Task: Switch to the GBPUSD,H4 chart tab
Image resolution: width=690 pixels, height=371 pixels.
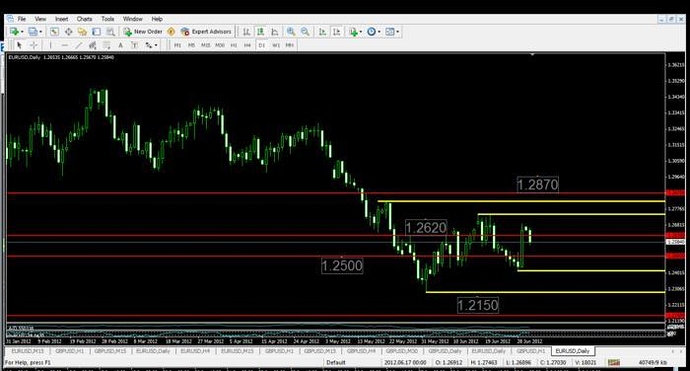Action: click(x=361, y=351)
